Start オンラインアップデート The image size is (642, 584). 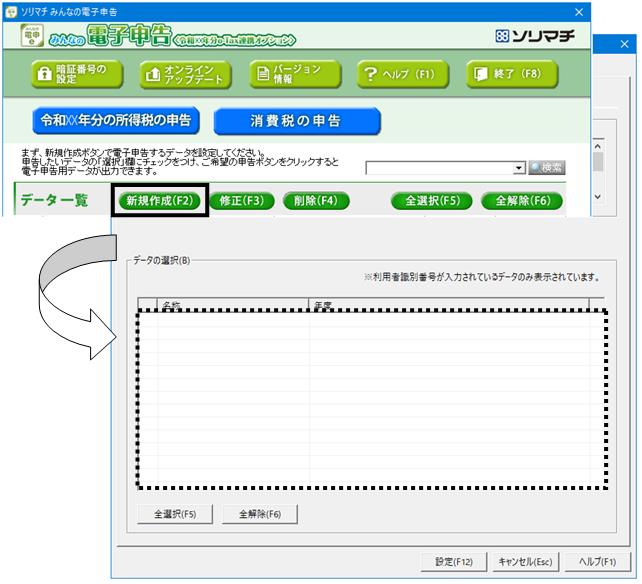click(x=185, y=74)
